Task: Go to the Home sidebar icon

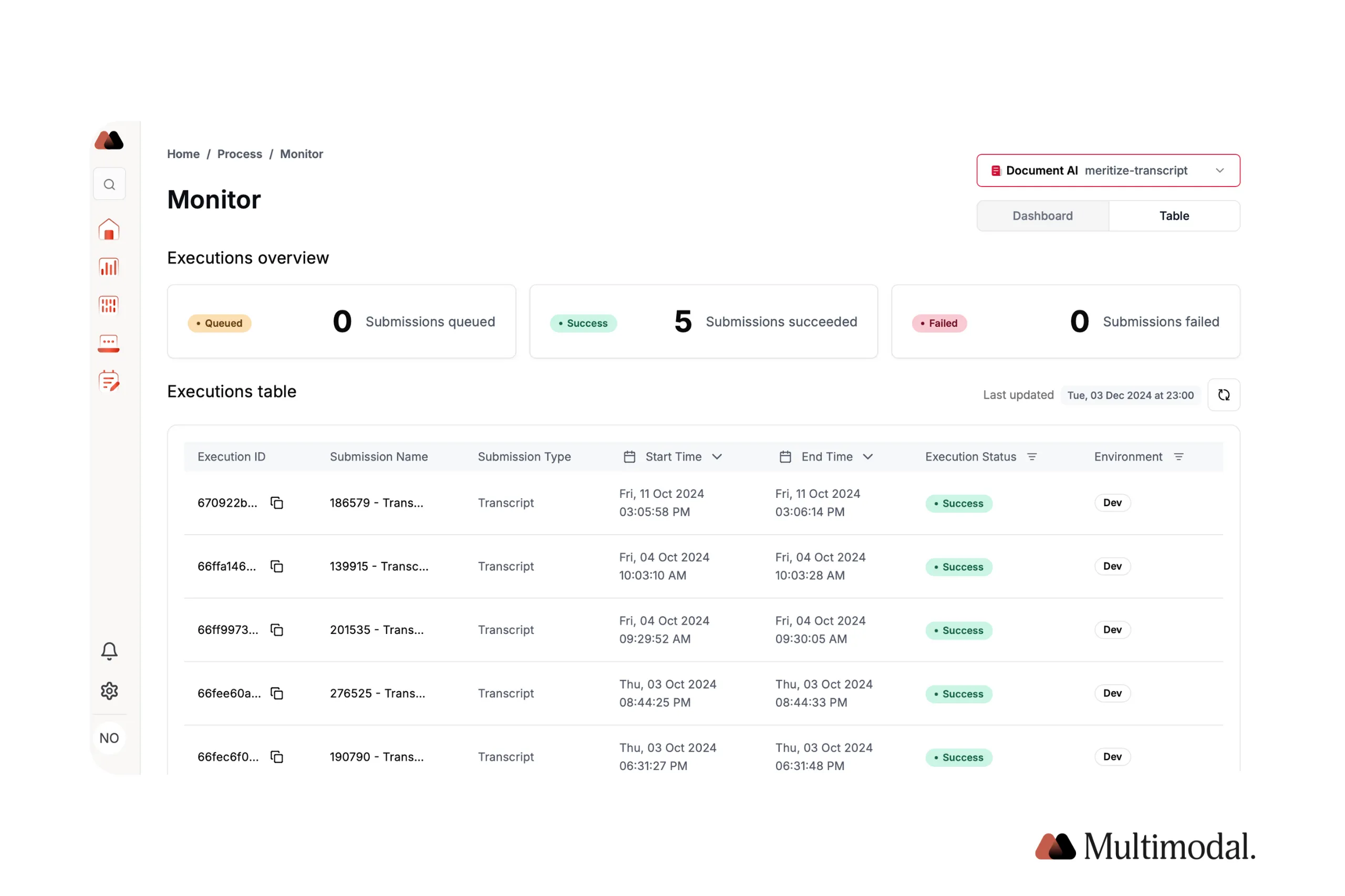Action: tap(109, 230)
